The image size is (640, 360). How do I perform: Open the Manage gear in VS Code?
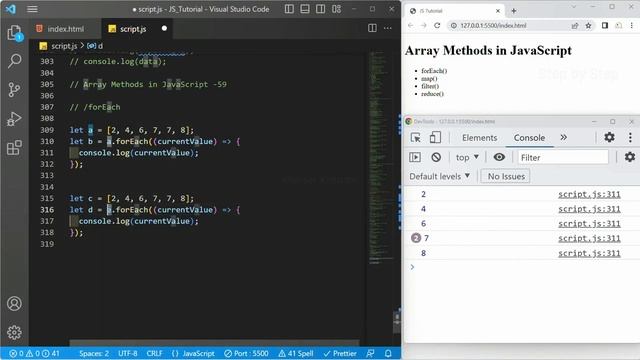(14, 333)
